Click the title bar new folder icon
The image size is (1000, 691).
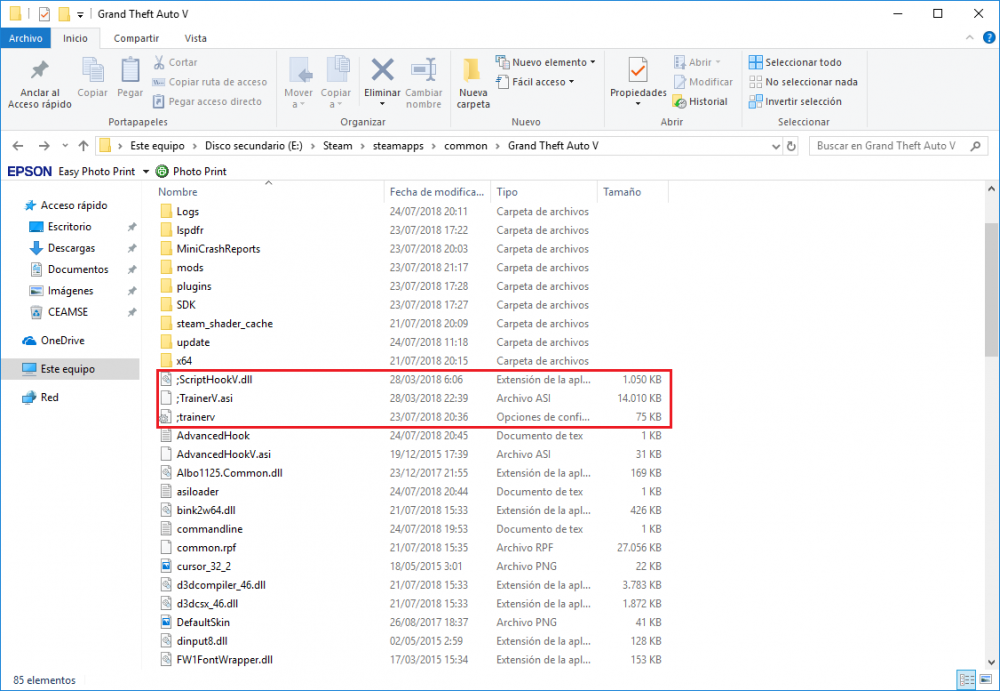64,14
